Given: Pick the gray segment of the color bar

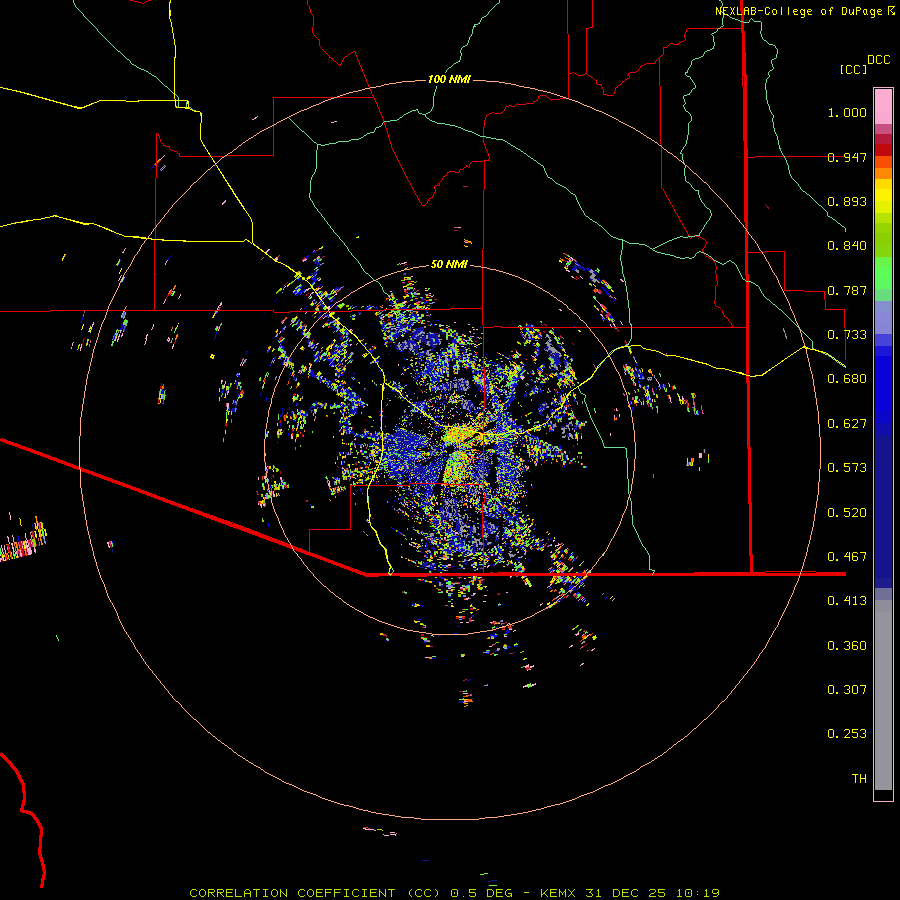Looking at the screenshot, I should click(x=883, y=695).
